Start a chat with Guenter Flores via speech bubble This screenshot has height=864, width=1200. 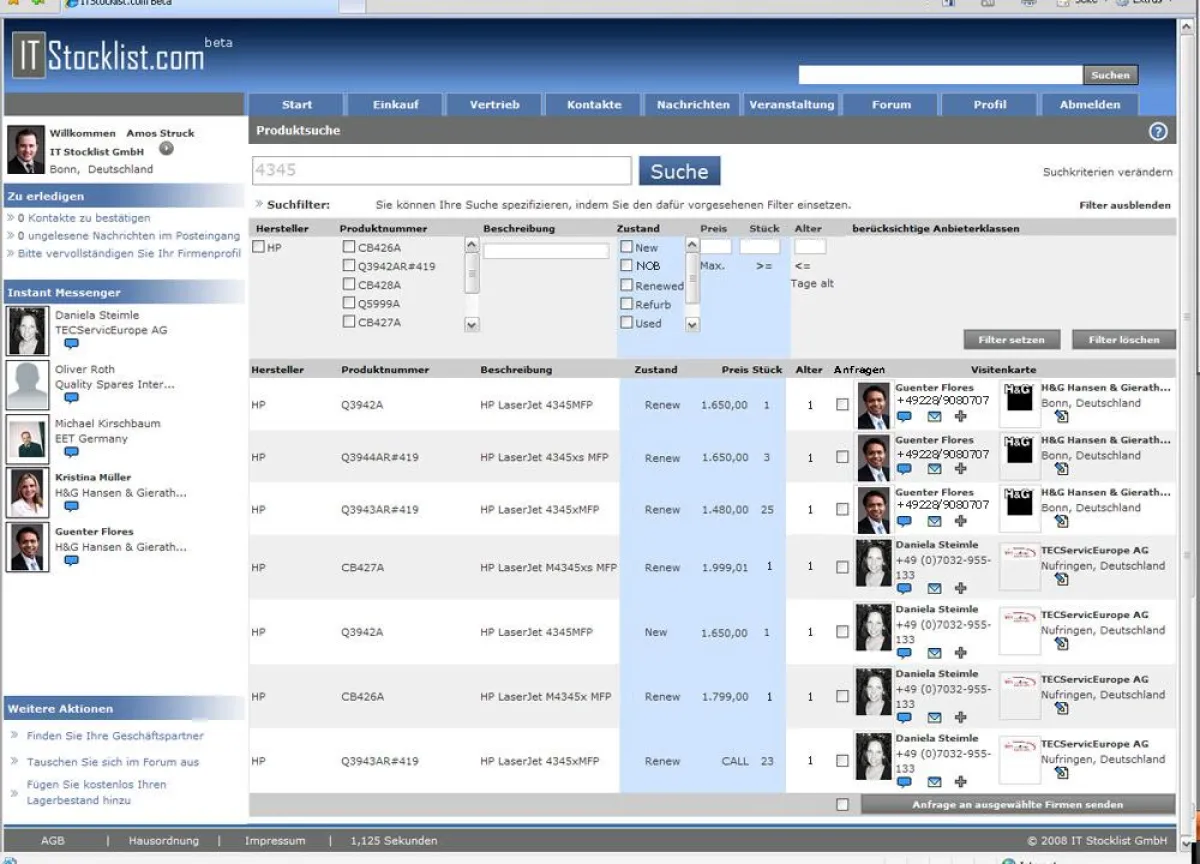(904, 418)
